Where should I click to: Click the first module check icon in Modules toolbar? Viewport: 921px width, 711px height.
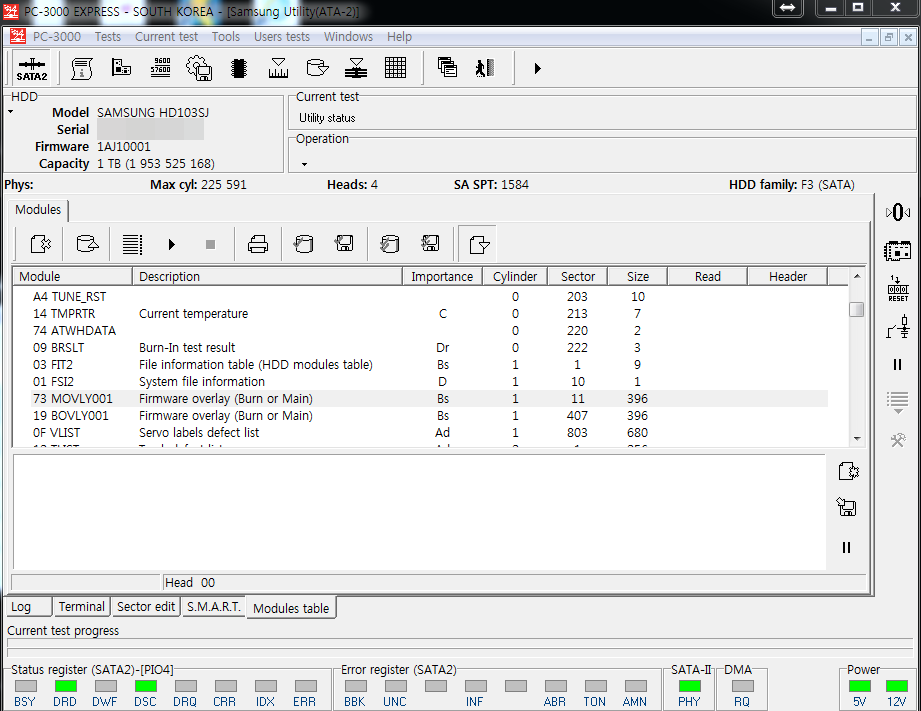(x=40, y=243)
